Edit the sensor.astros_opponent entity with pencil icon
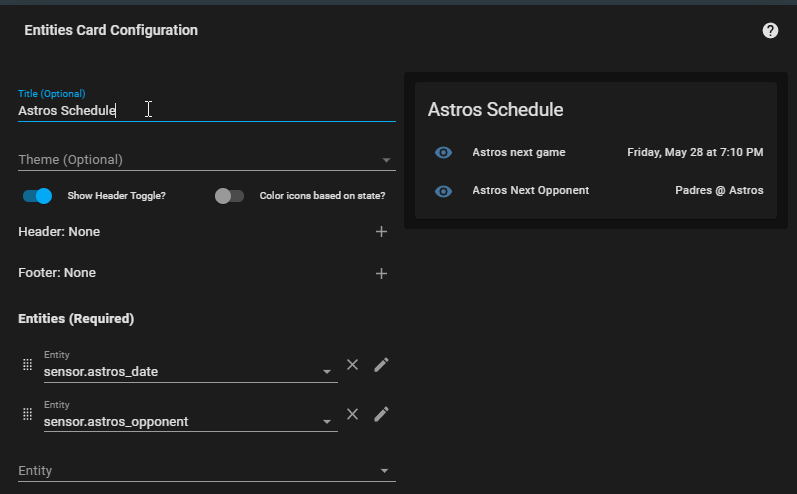The width and height of the screenshot is (797, 494). (381, 414)
